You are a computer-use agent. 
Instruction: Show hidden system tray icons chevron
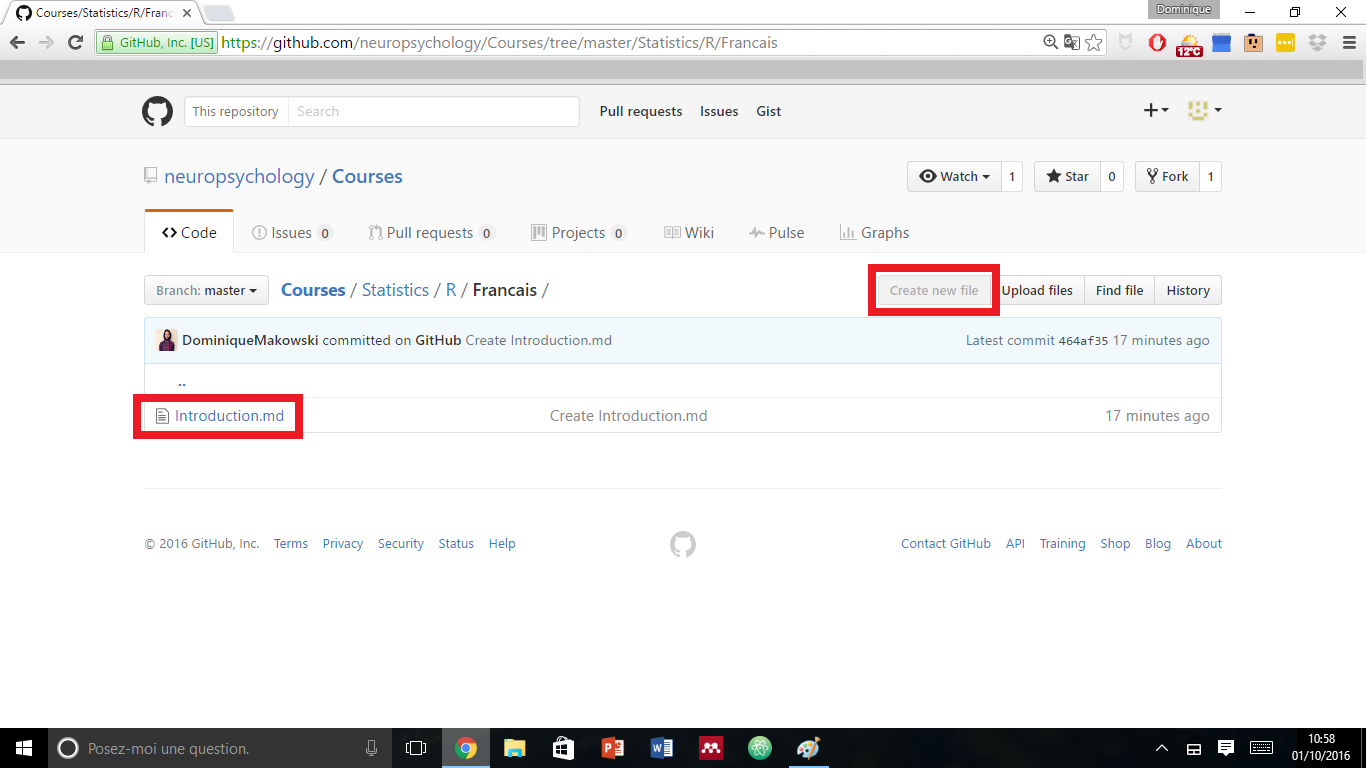(1162, 748)
